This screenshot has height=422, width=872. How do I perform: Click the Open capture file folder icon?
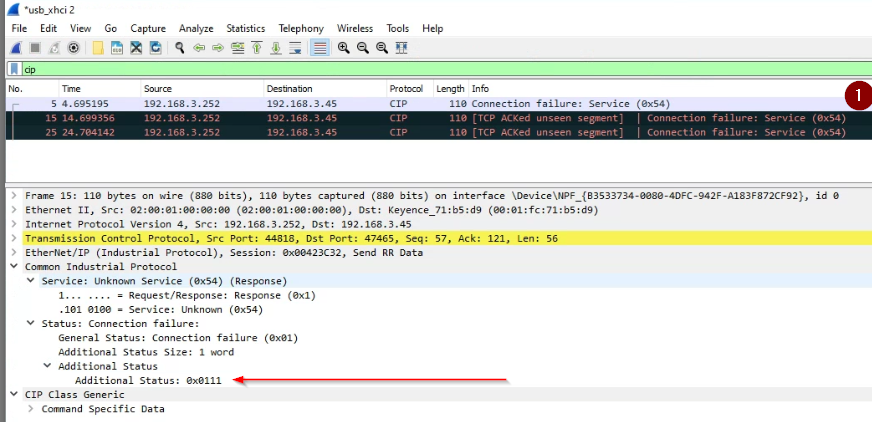pyautogui.click(x=98, y=48)
